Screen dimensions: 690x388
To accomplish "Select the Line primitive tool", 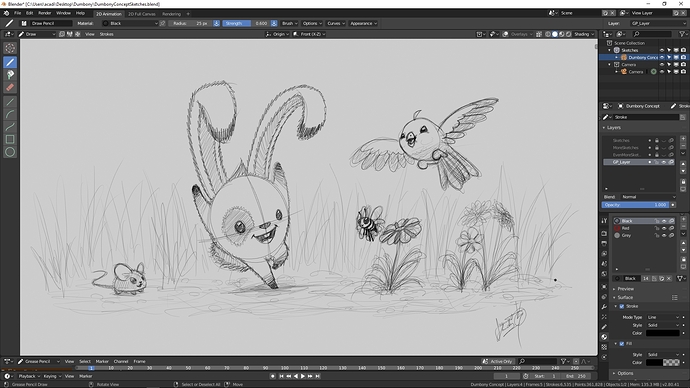I will tap(10, 102).
